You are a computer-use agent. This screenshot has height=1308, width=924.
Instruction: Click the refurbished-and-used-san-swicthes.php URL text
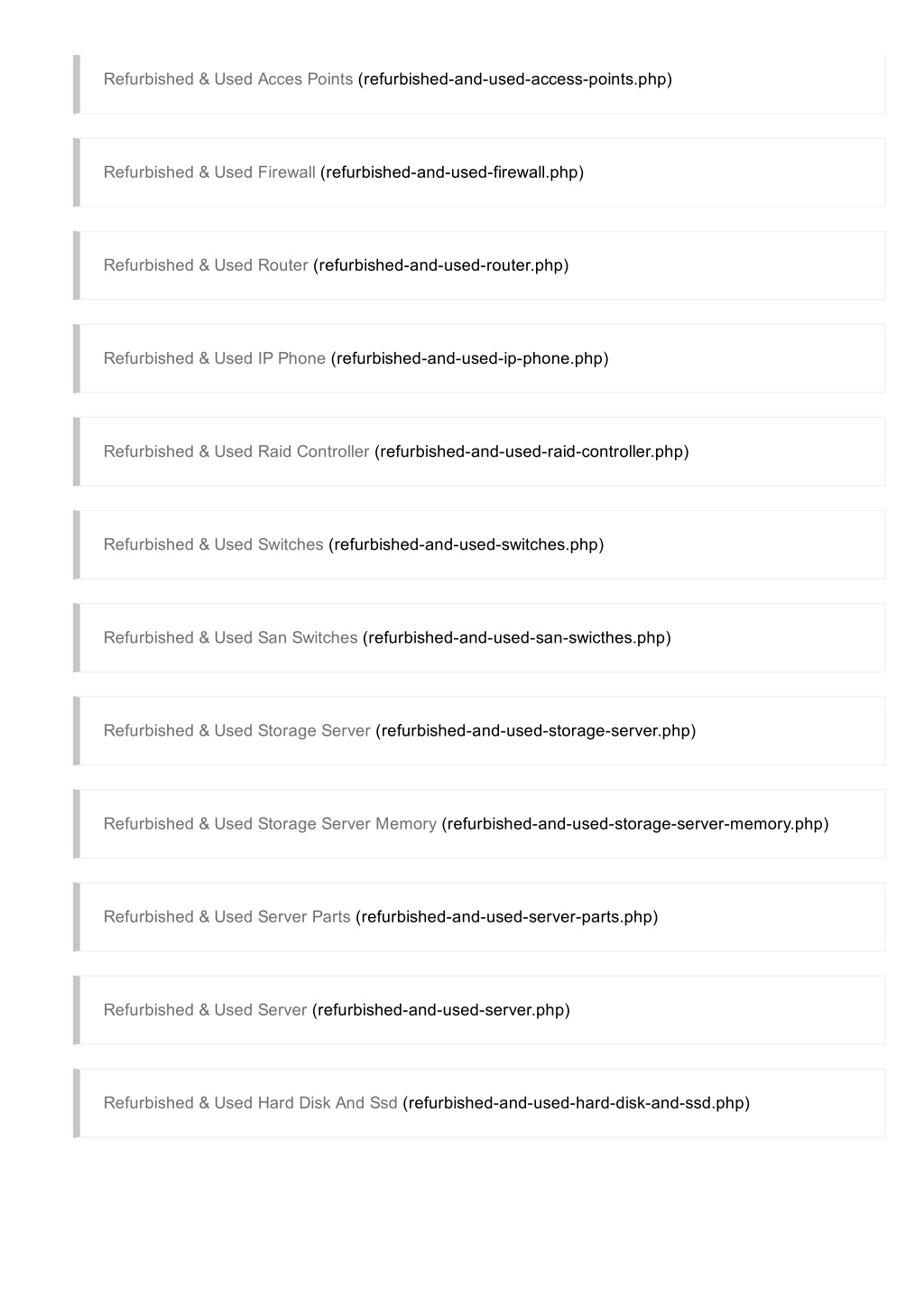[517, 637]
